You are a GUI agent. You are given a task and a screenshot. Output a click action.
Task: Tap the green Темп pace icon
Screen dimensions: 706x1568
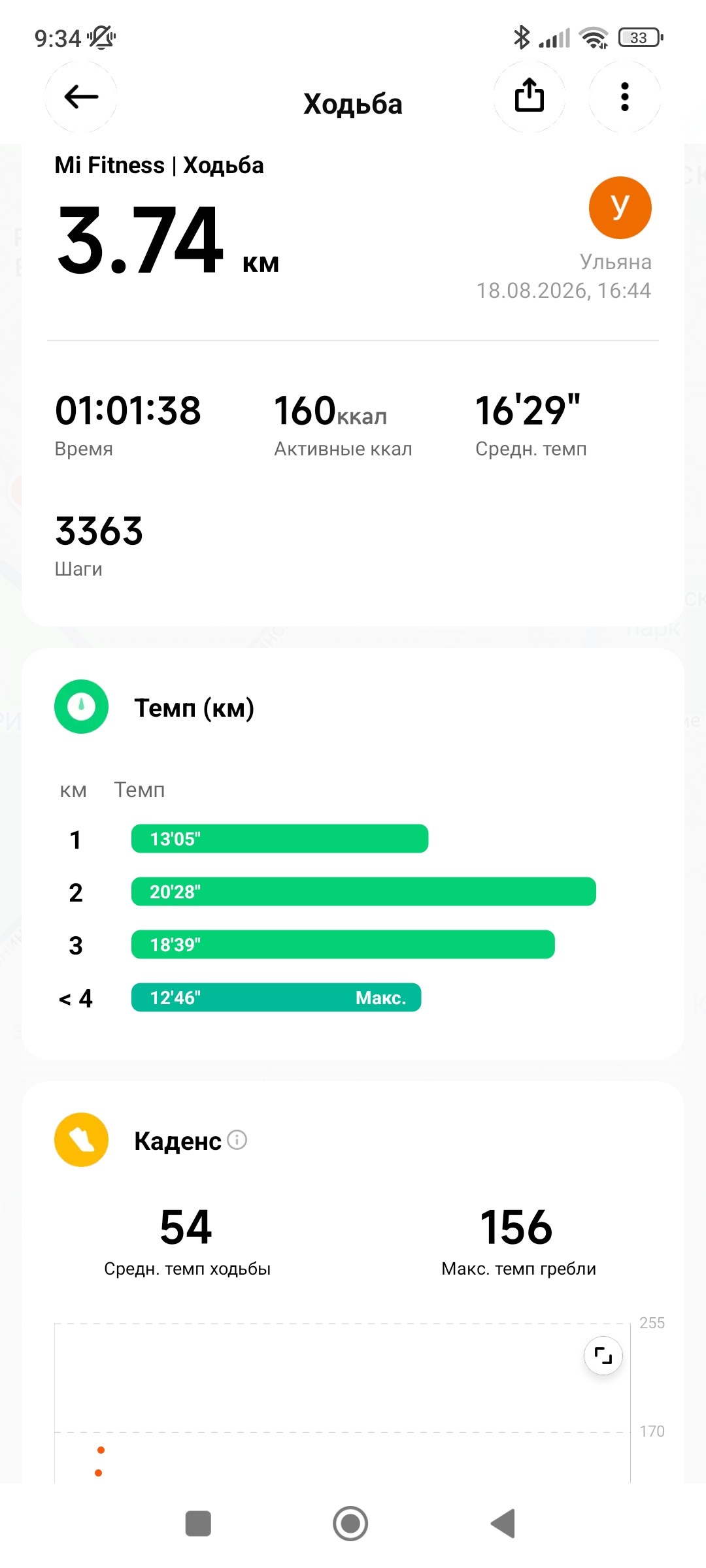coord(81,706)
